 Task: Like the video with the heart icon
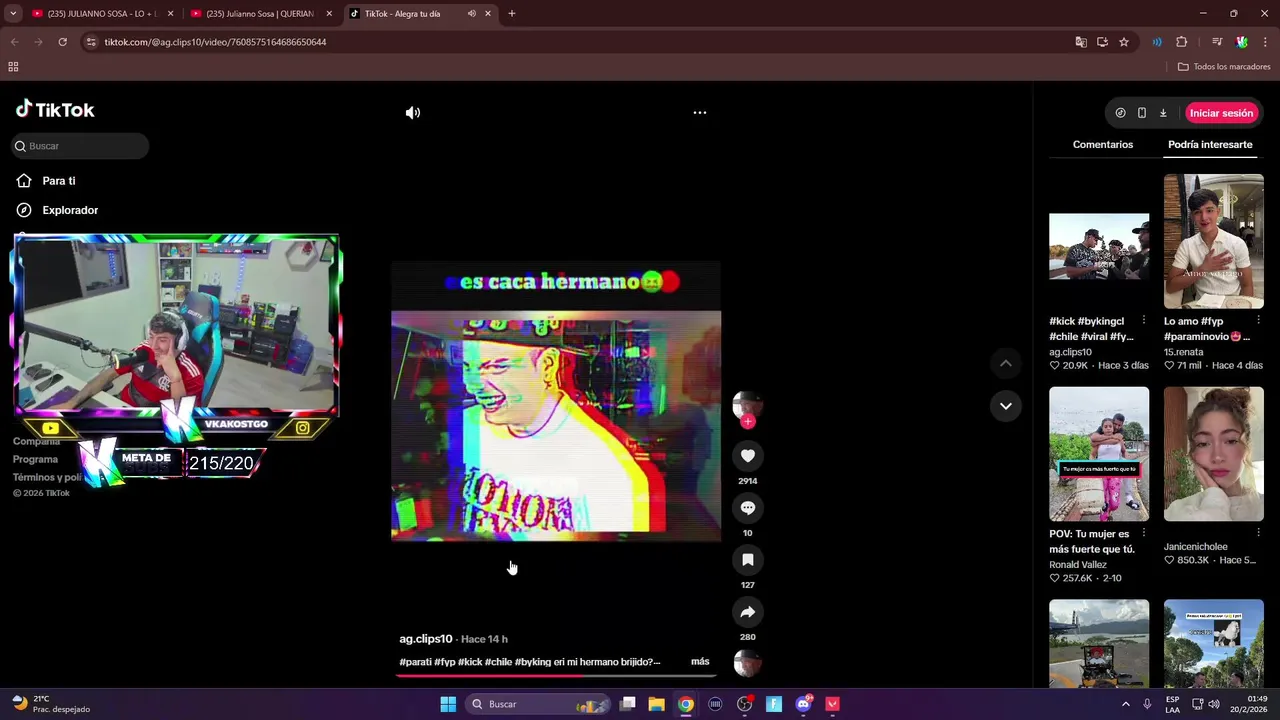(x=747, y=456)
